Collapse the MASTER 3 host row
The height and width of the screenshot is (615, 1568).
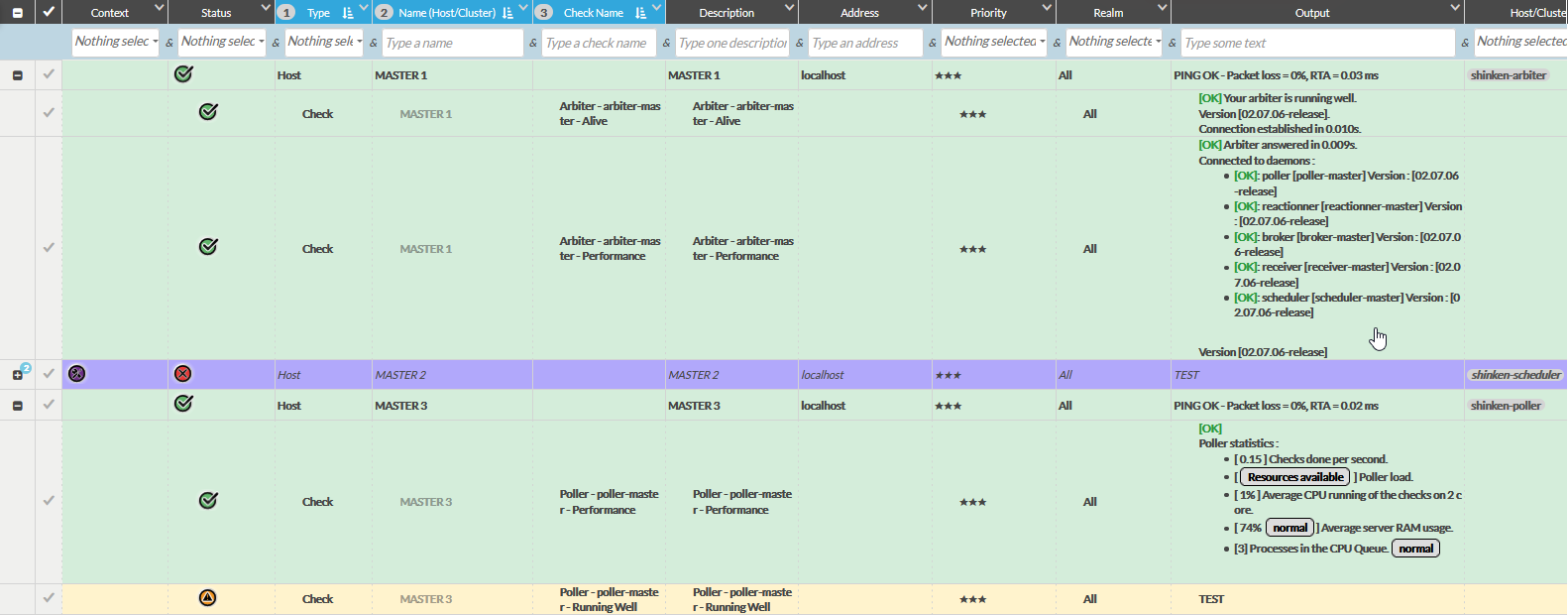(17, 406)
